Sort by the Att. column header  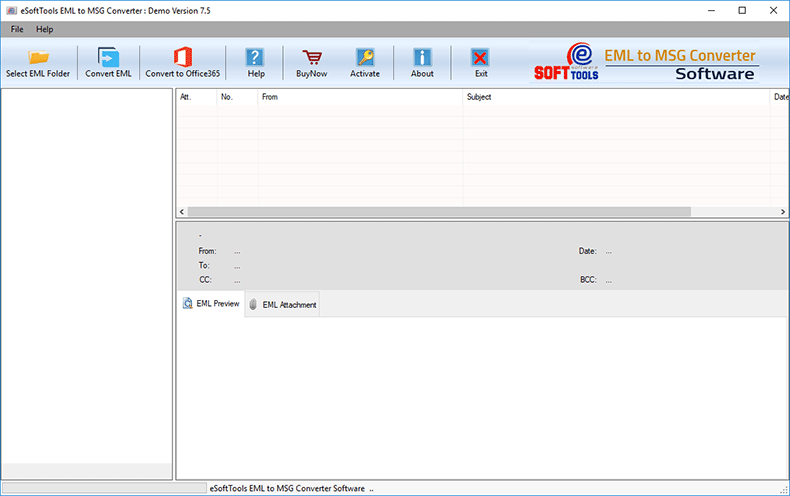196,97
